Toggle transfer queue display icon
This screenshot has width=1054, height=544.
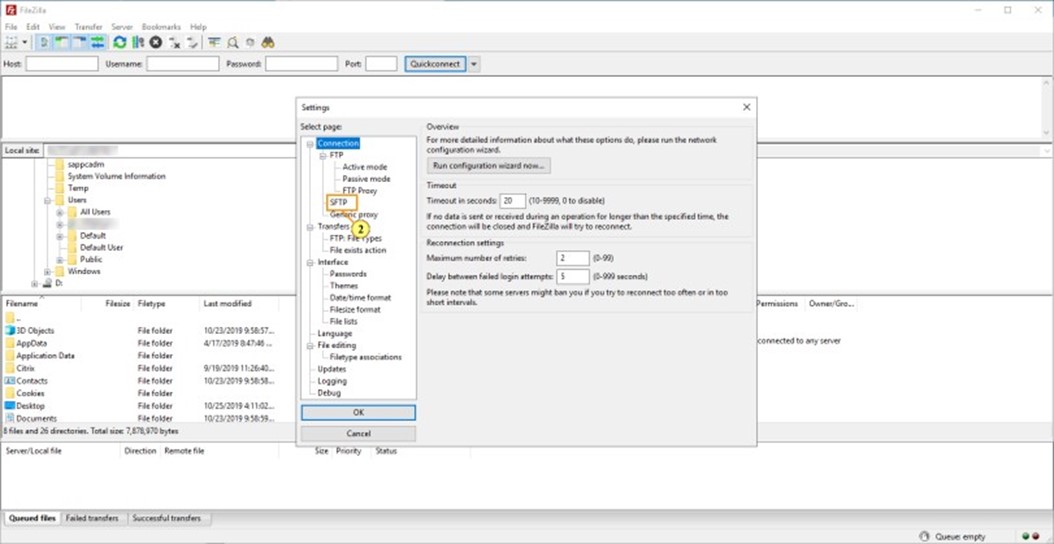pyautogui.click(x=97, y=43)
